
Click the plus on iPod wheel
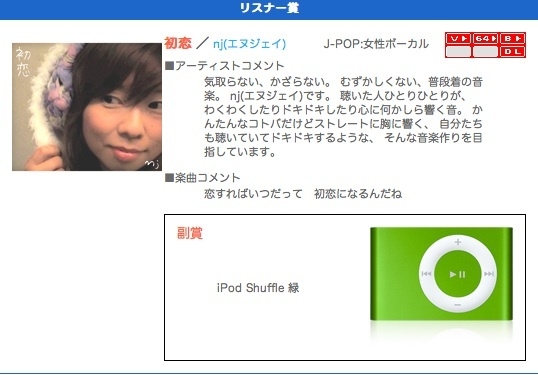[458, 242]
